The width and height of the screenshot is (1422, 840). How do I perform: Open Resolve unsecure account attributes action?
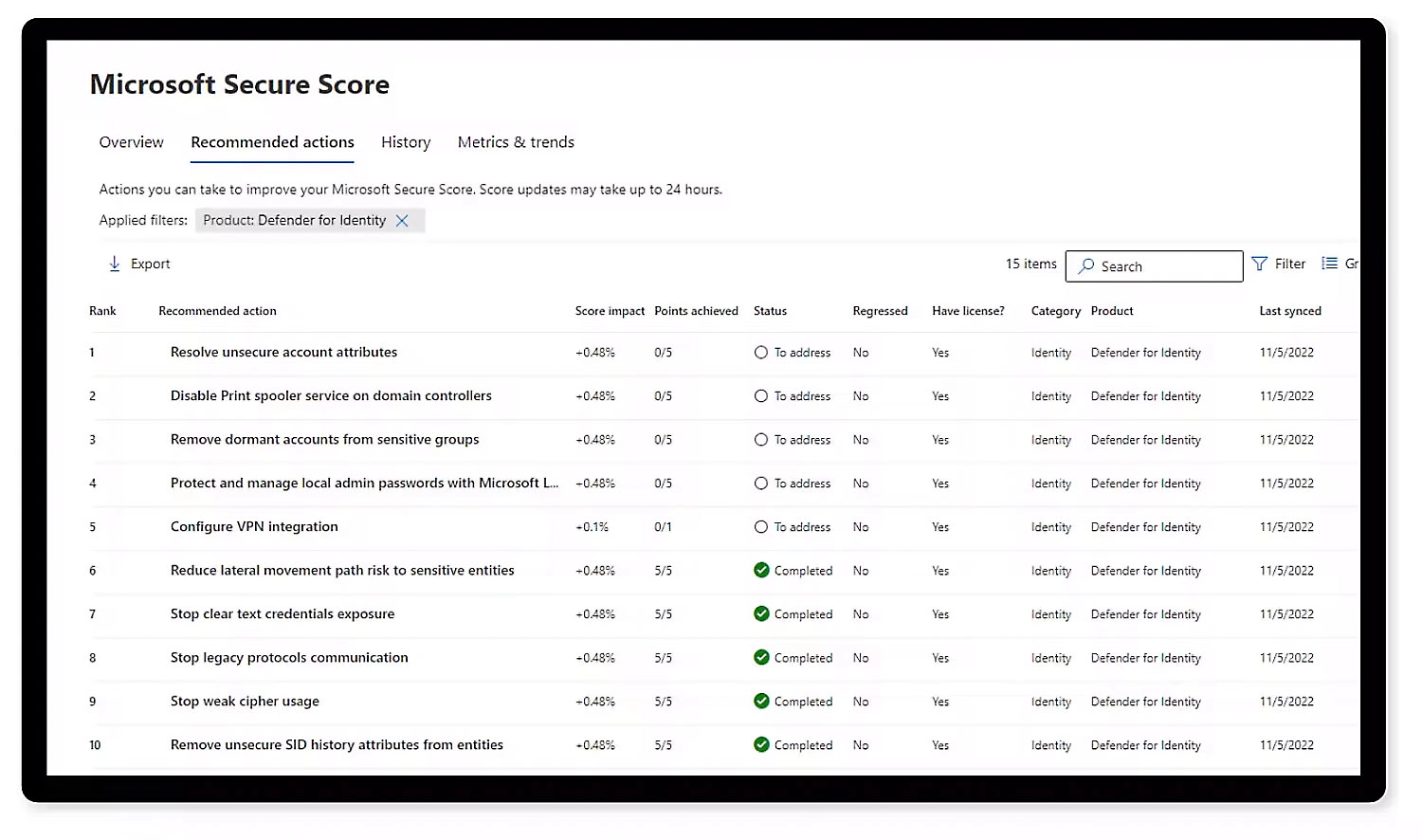point(283,353)
